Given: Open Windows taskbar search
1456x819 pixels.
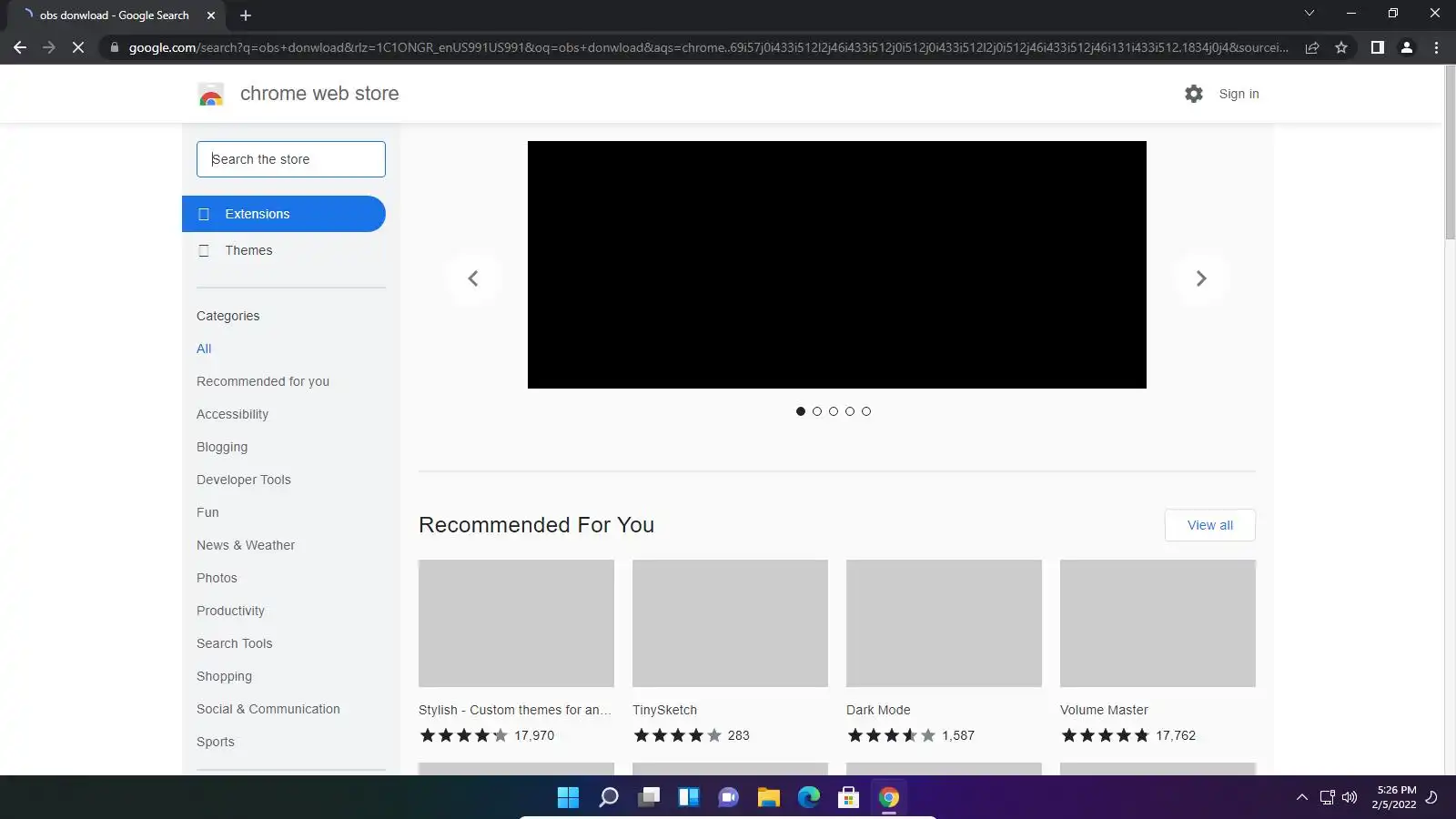Looking at the screenshot, I should pos(609,798).
